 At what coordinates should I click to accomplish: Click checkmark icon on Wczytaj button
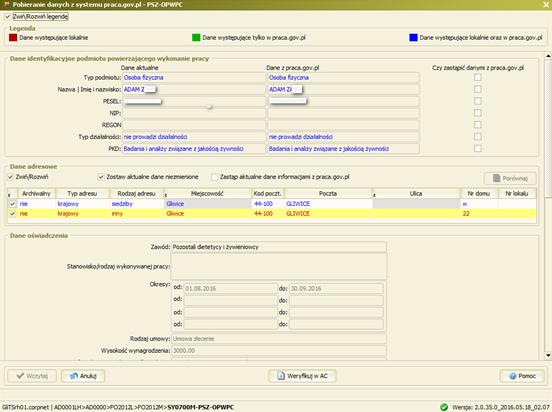coord(20,376)
